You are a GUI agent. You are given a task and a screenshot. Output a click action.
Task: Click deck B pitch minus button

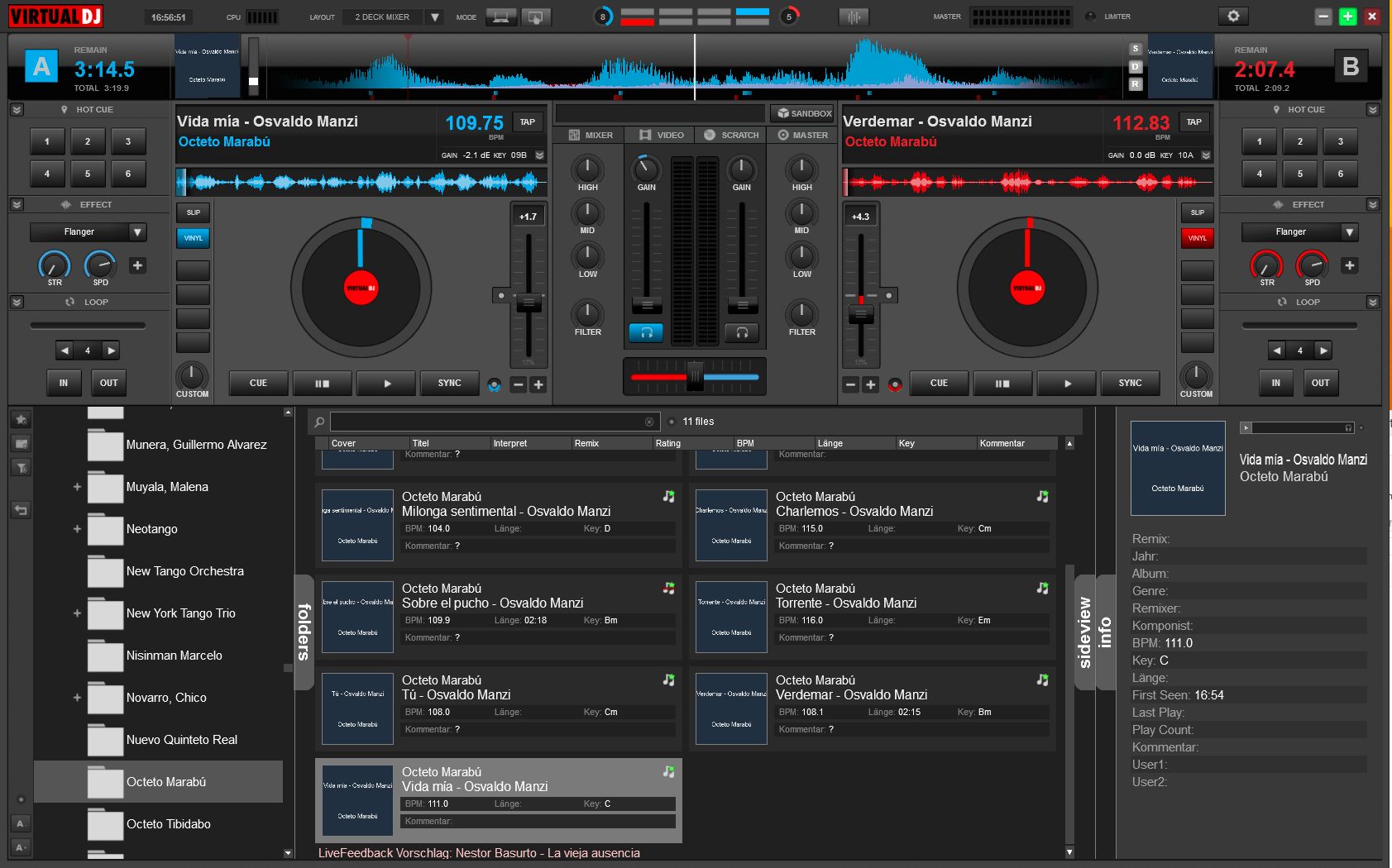[850, 384]
